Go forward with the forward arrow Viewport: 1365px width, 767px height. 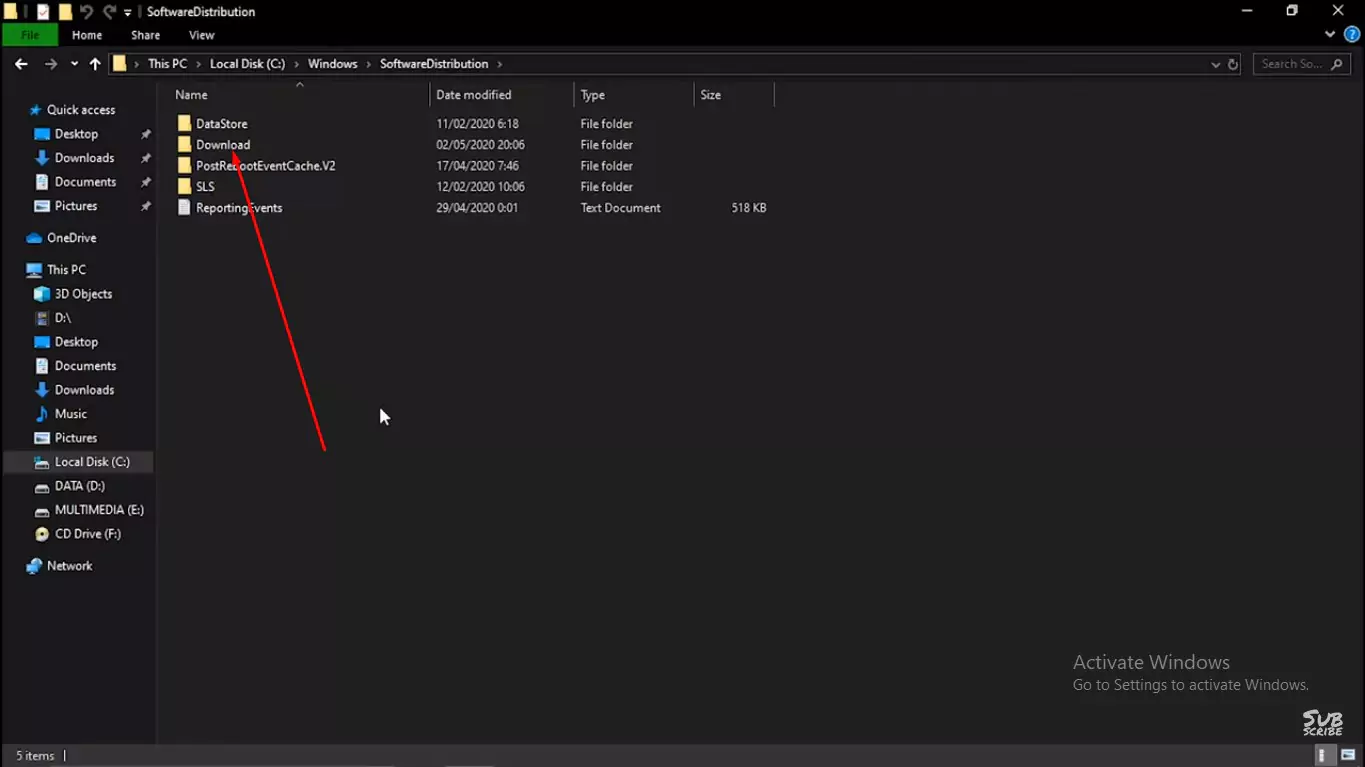click(x=50, y=64)
